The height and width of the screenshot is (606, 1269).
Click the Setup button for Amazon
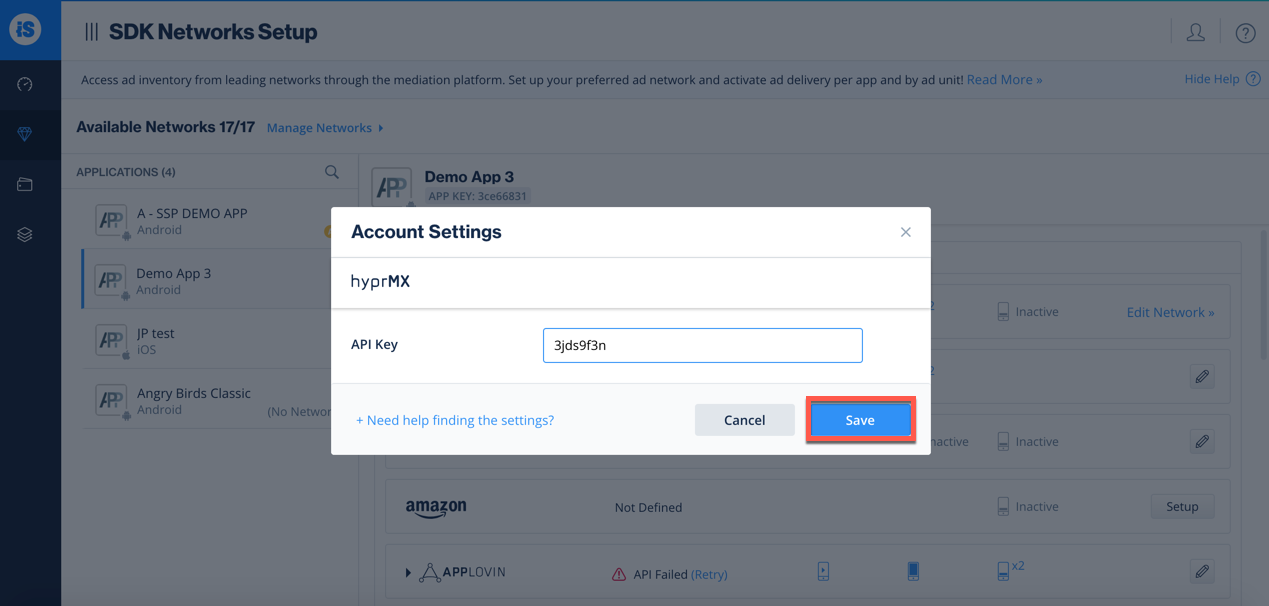point(1181,507)
